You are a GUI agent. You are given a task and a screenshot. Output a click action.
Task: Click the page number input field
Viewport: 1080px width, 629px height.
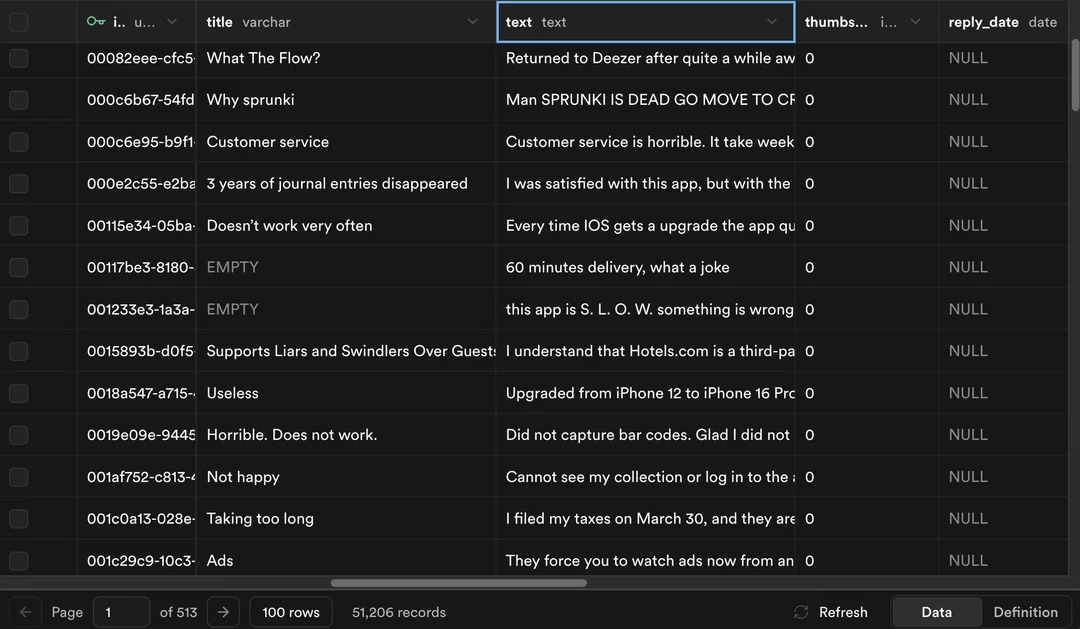pos(120,611)
